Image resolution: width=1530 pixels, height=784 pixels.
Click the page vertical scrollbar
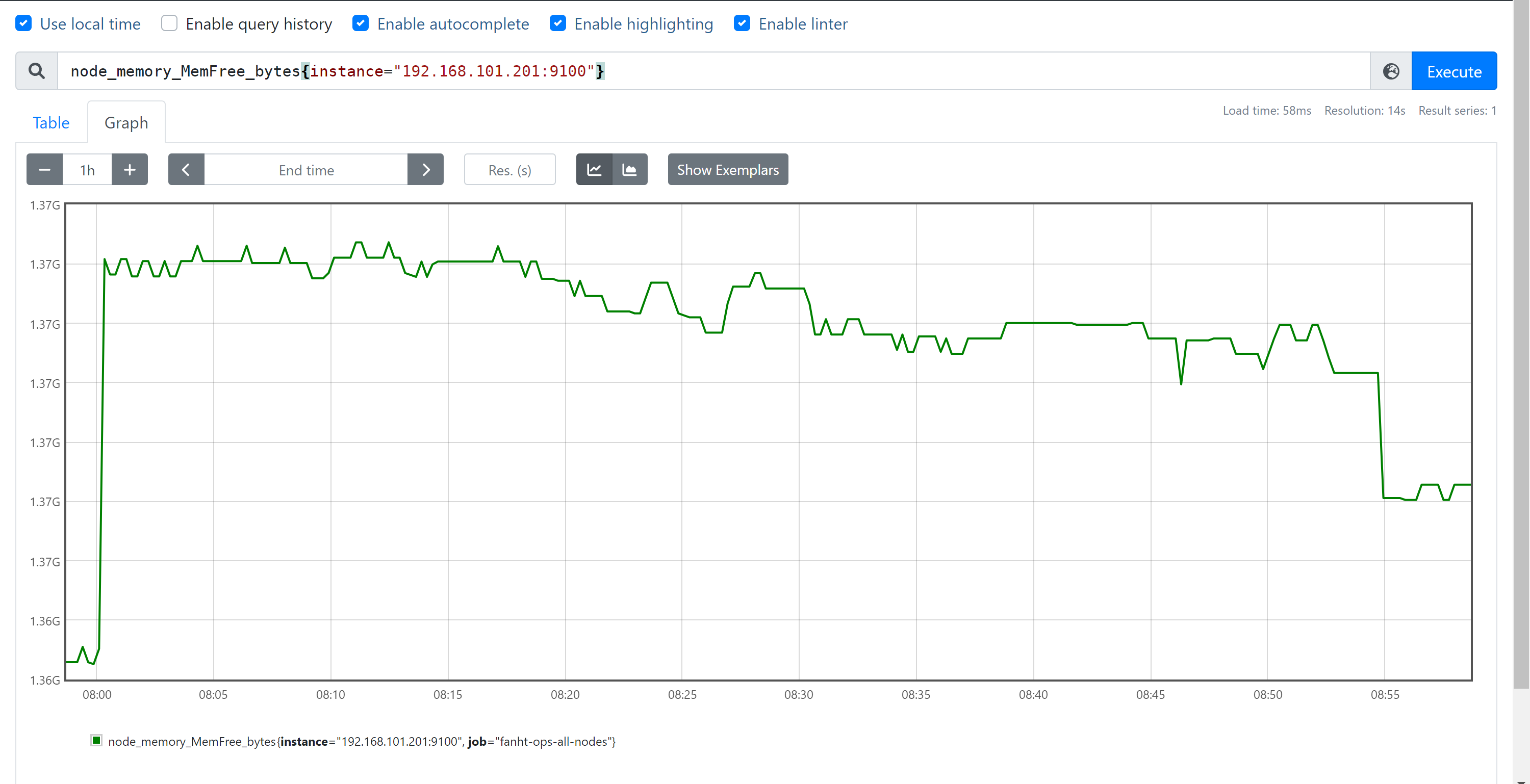point(1521,344)
